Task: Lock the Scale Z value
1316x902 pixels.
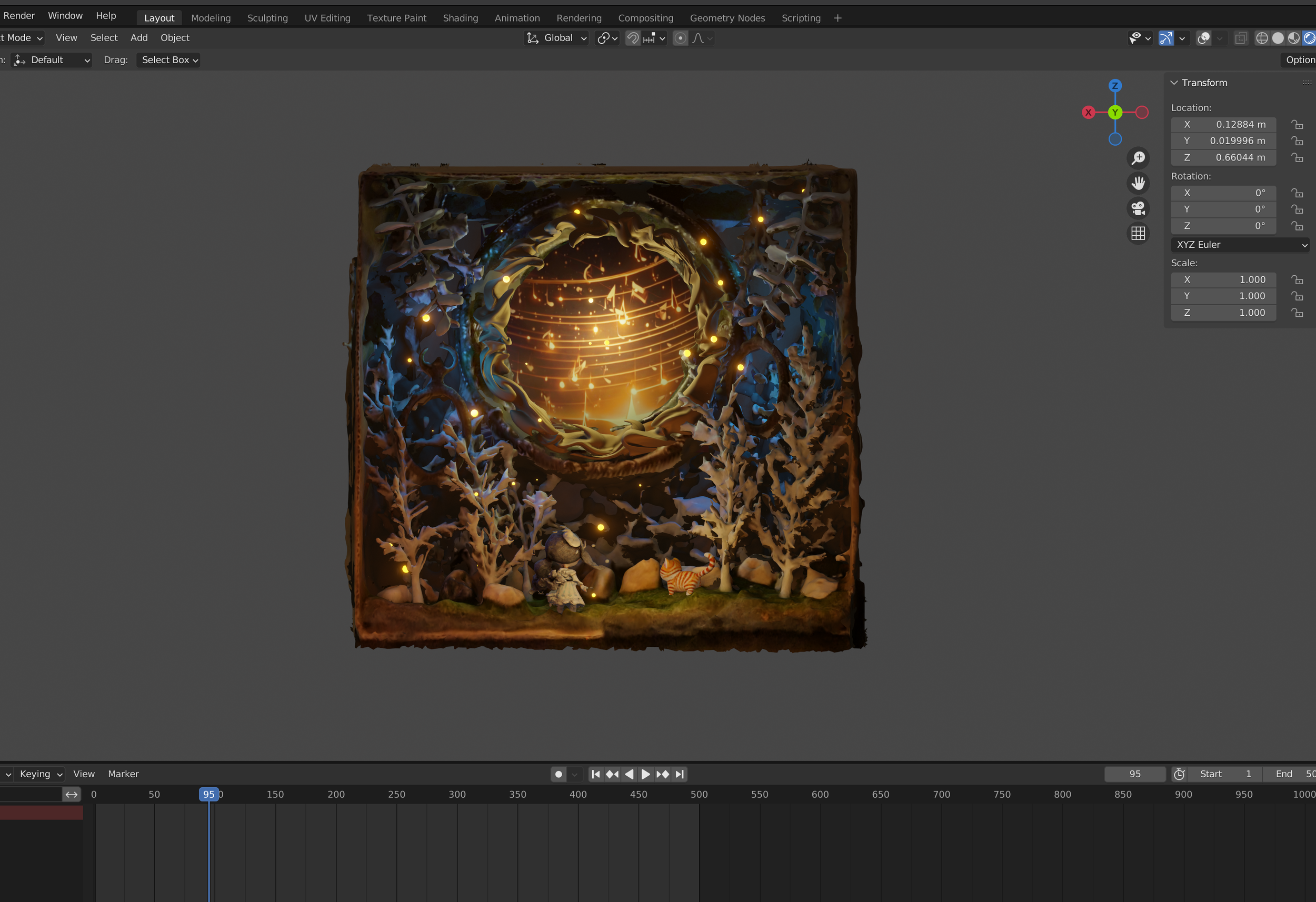Action: [x=1297, y=313]
